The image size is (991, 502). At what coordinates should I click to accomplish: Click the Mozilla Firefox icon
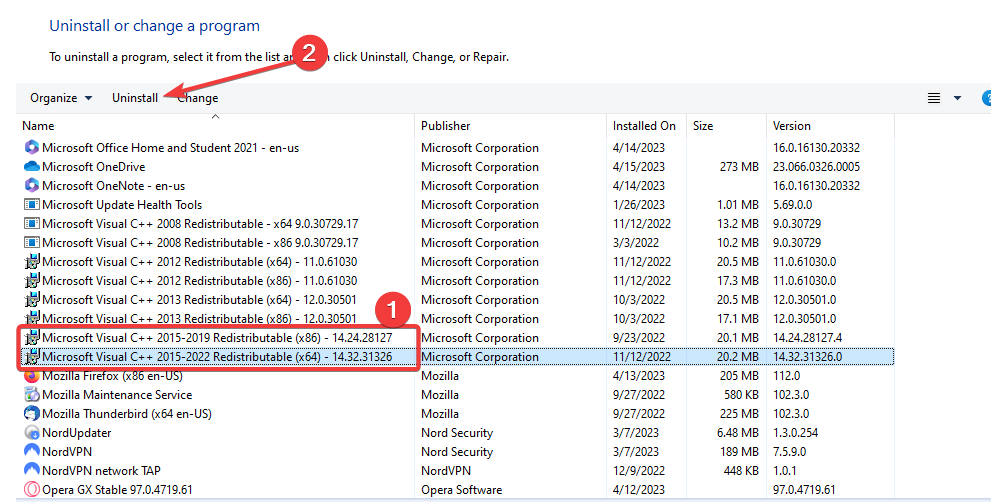(x=32, y=376)
